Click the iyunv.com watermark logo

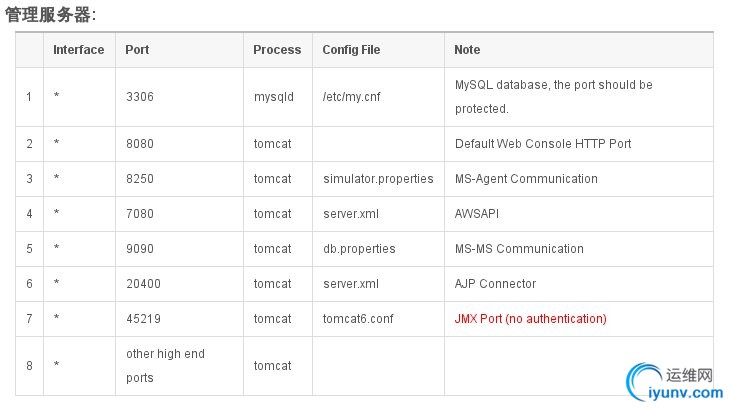[x=675, y=382]
